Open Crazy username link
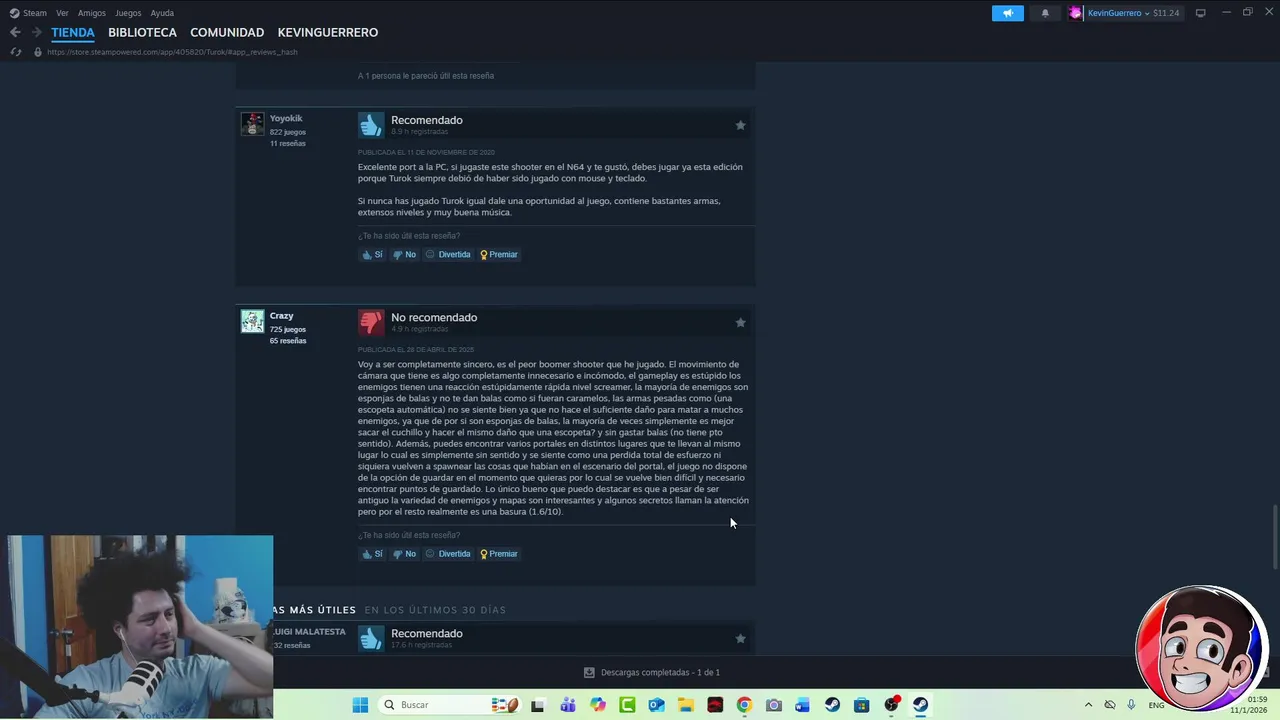This screenshot has height=720, width=1280. click(x=281, y=316)
